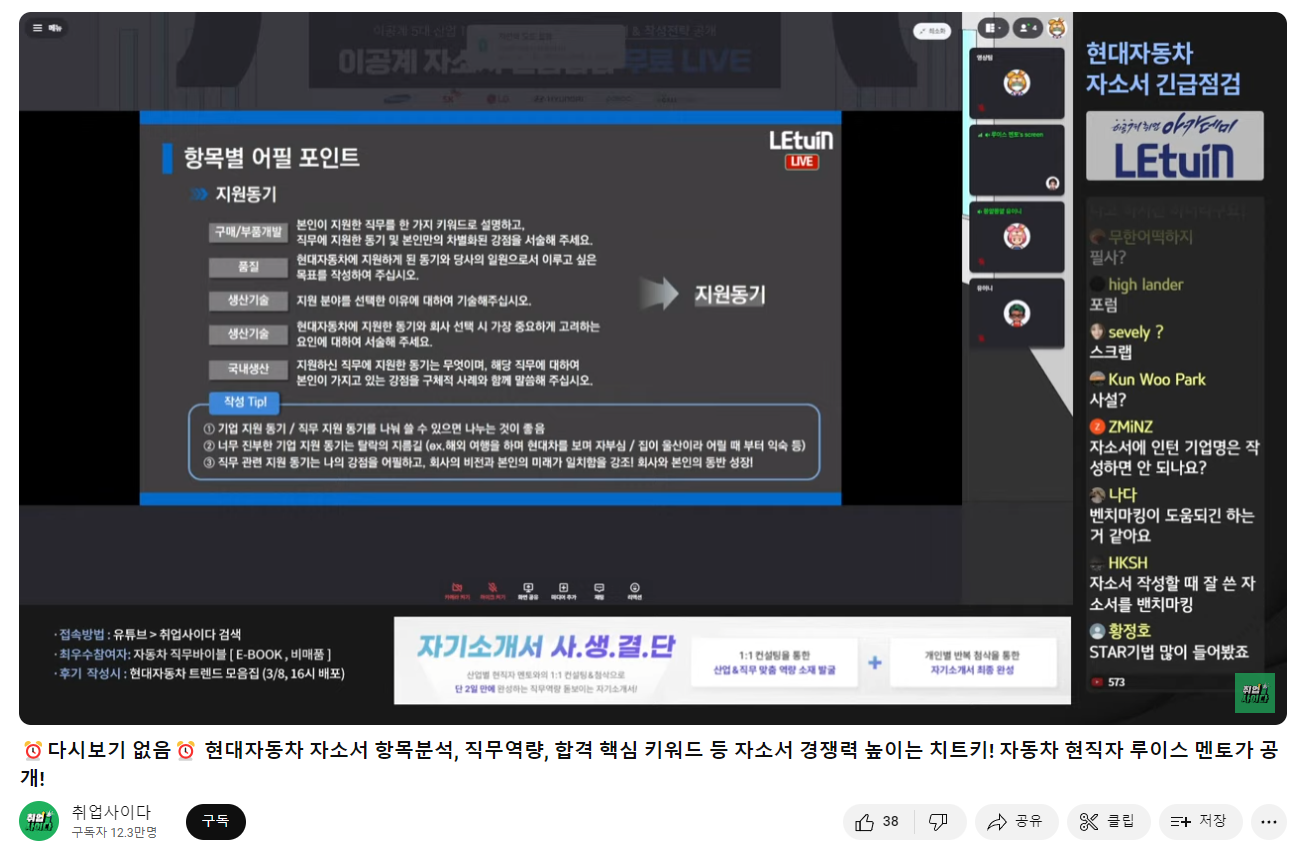The height and width of the screenshot is (843, 1291).
Task: Open the chat (채팅) icon in meeting bar
Action: coord(599,589)
